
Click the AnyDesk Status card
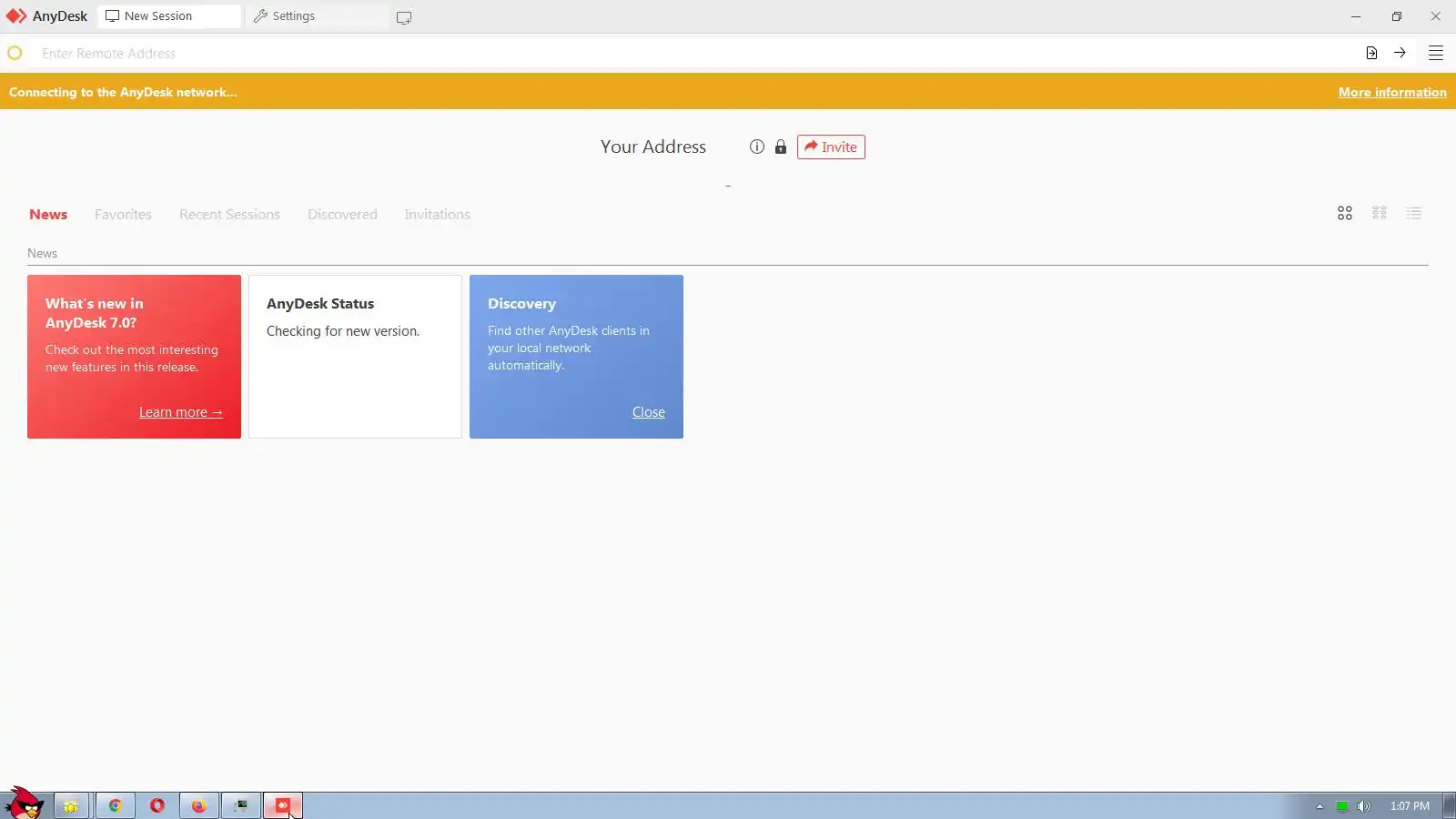point(355,357)
